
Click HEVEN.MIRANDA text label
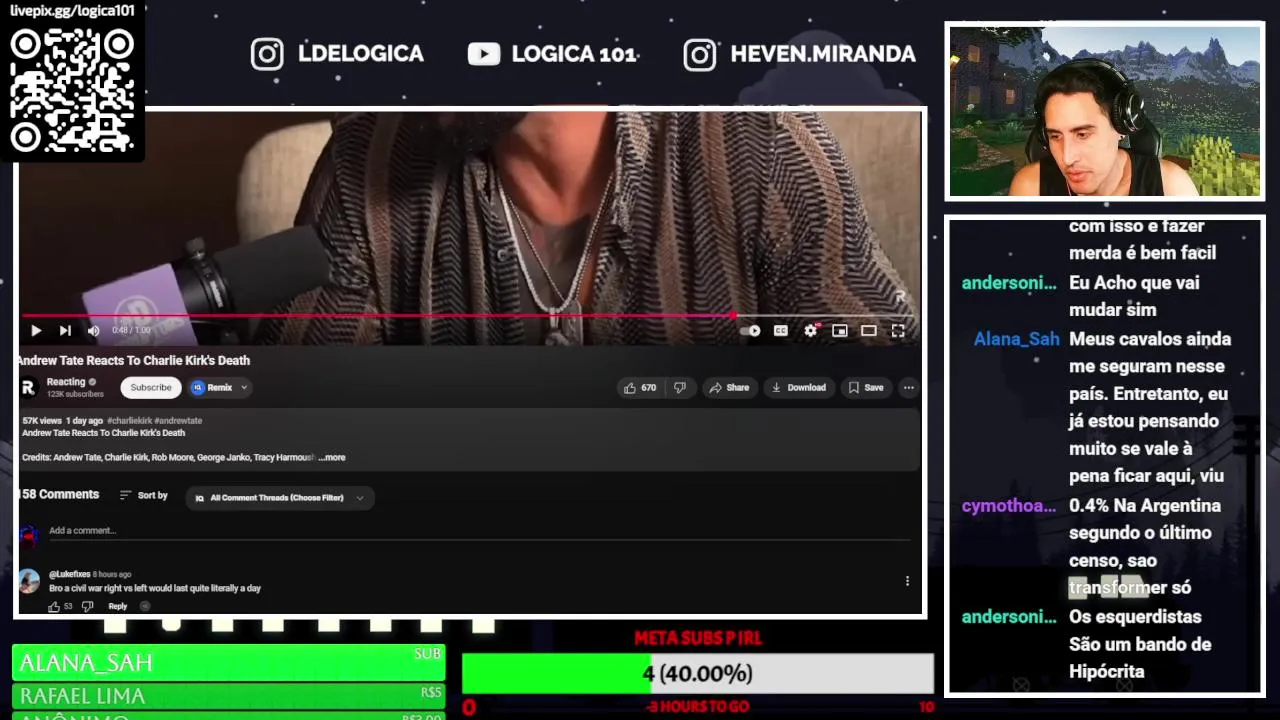click(823, 54)
